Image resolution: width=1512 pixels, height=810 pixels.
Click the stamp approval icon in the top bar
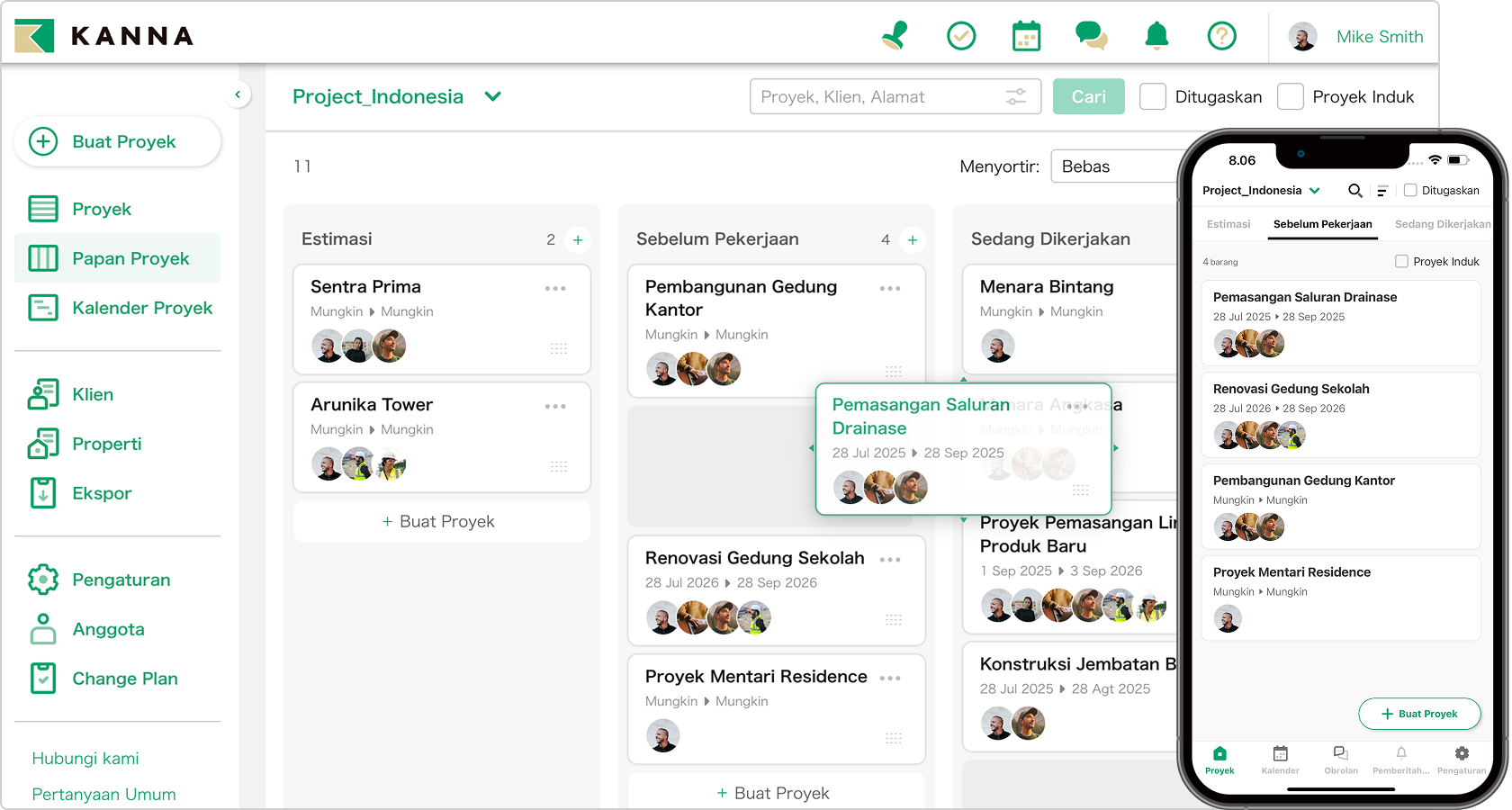(895, 36)
